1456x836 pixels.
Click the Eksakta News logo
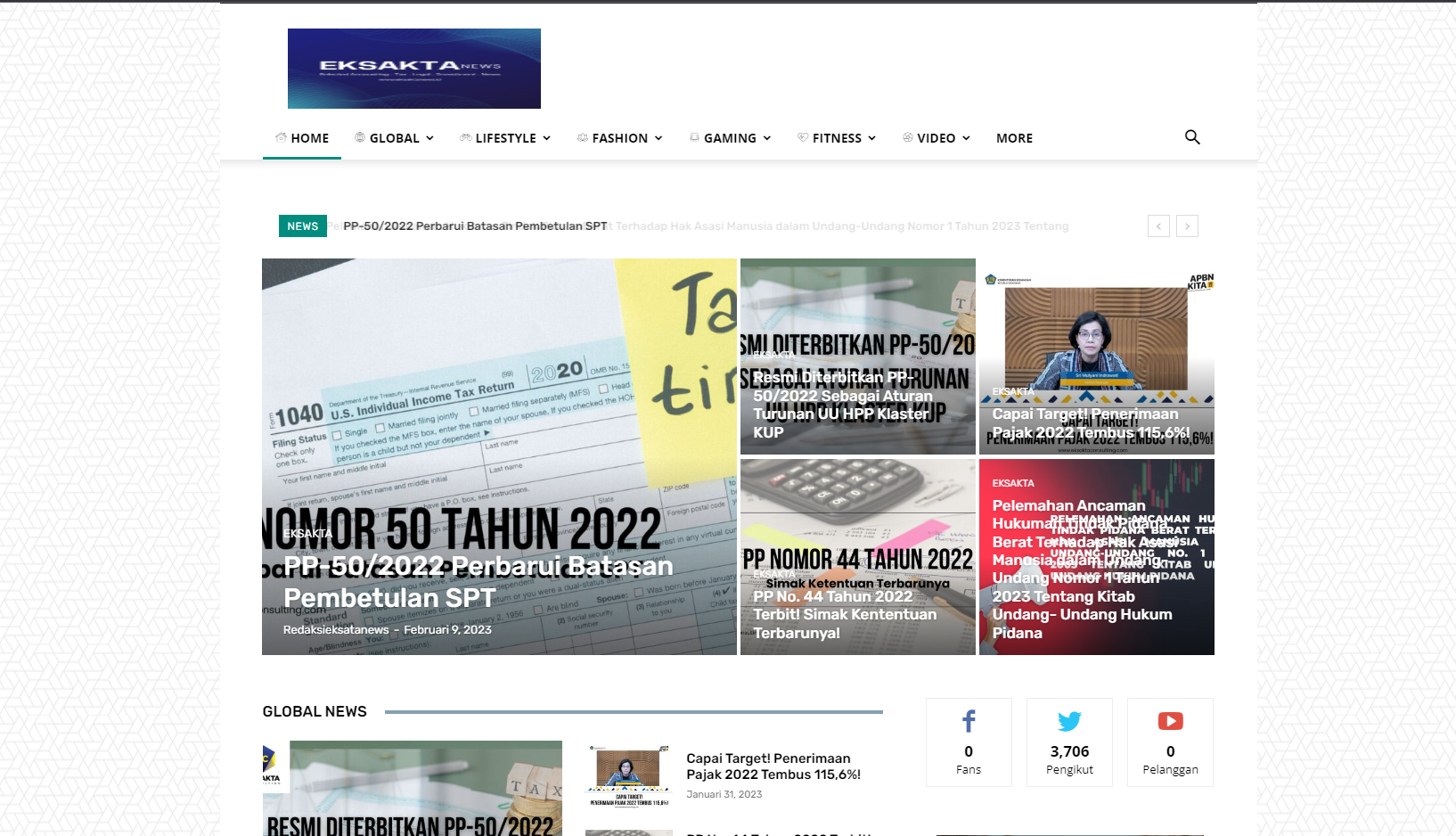coord(413,69)
